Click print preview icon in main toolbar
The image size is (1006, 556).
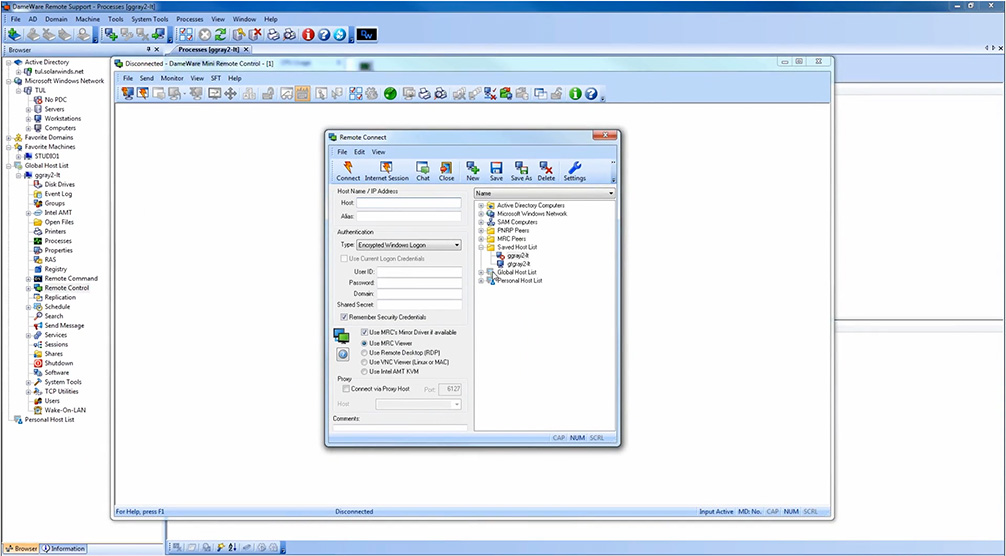[x=289, y=35]
